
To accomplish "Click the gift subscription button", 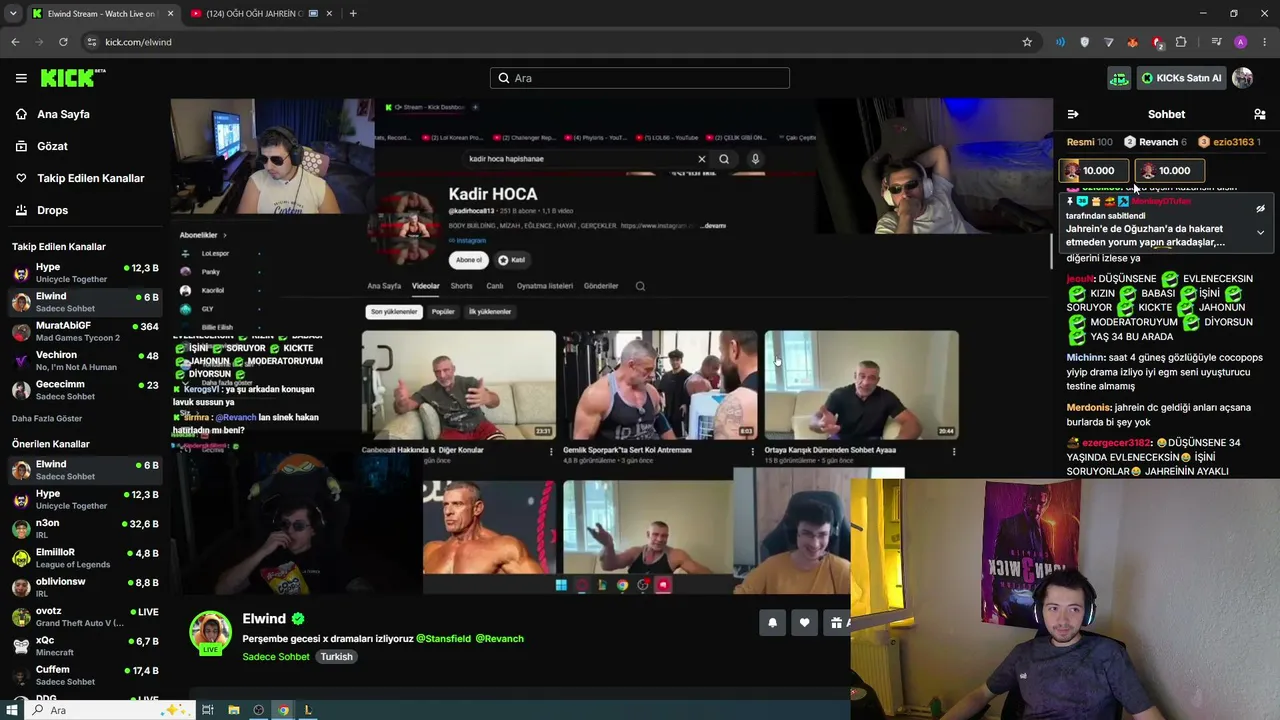I will click(838, 623).
